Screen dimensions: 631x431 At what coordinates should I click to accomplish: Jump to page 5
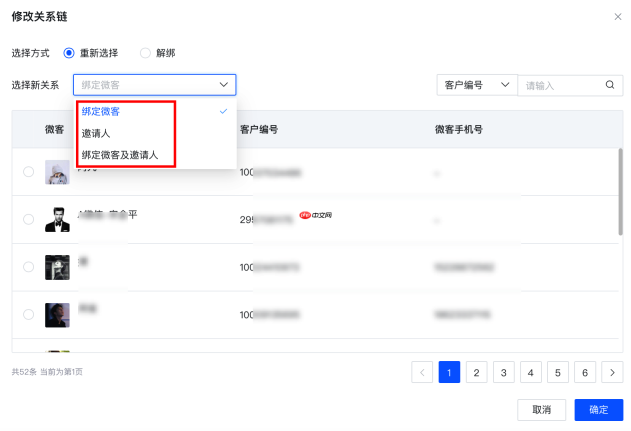coord(558,372)
